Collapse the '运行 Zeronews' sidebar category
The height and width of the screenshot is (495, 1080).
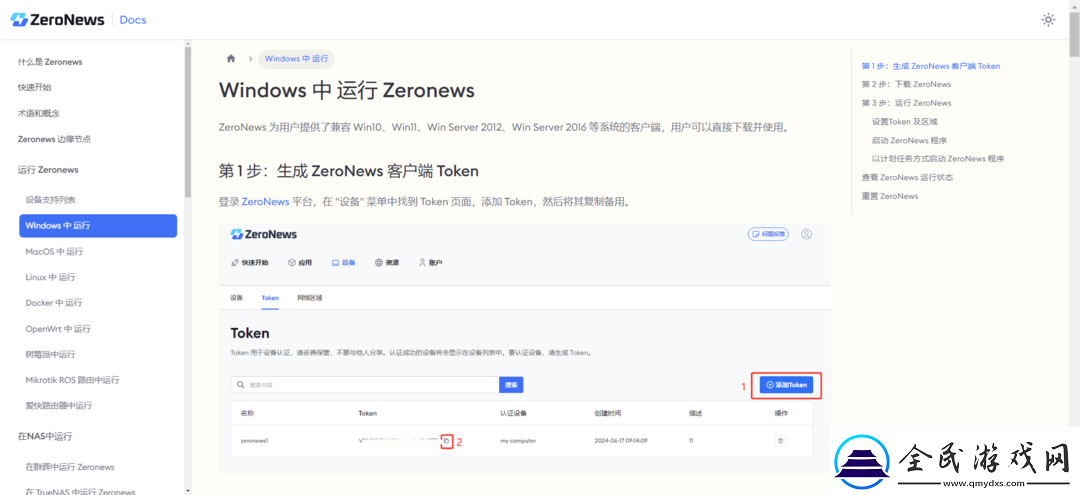48,169
